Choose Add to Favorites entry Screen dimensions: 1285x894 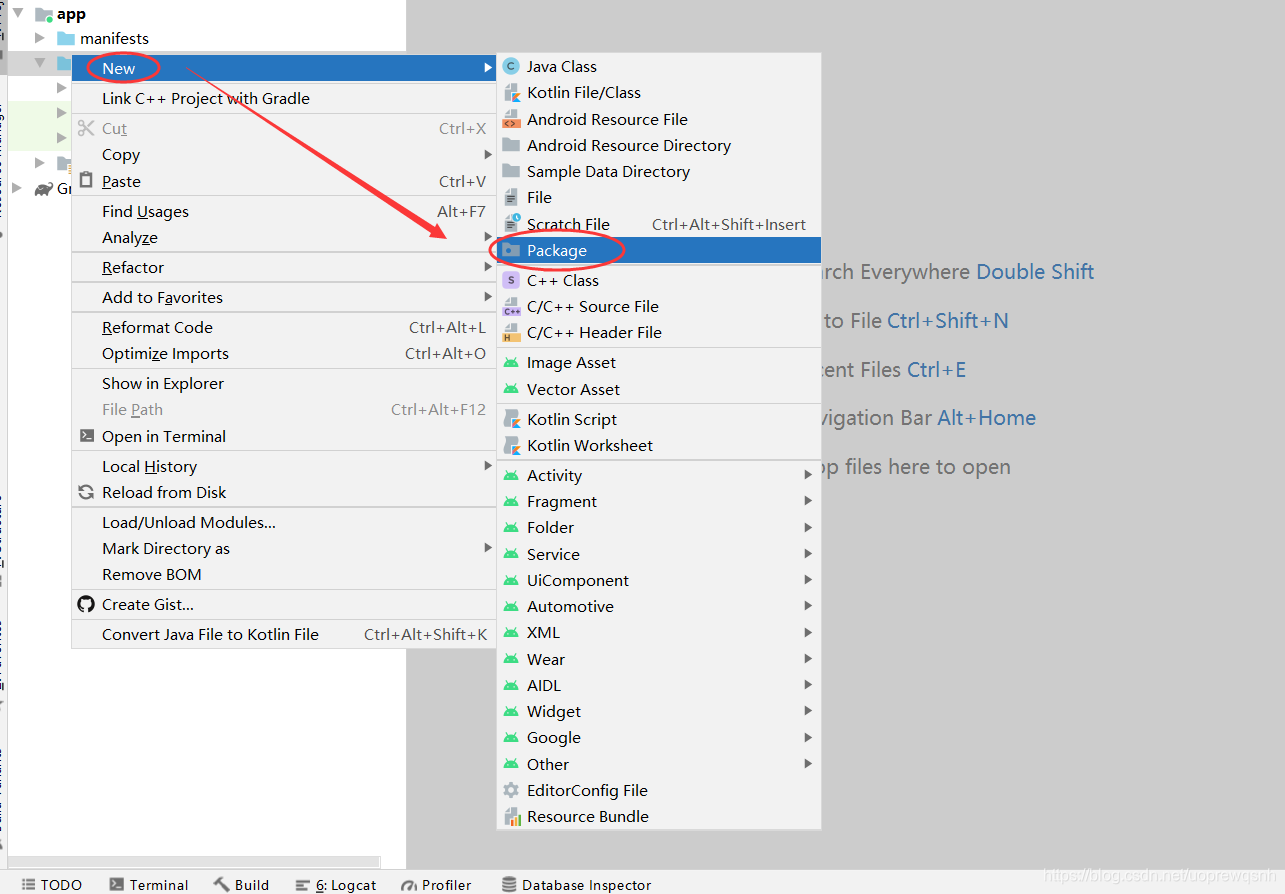point(284,298)
